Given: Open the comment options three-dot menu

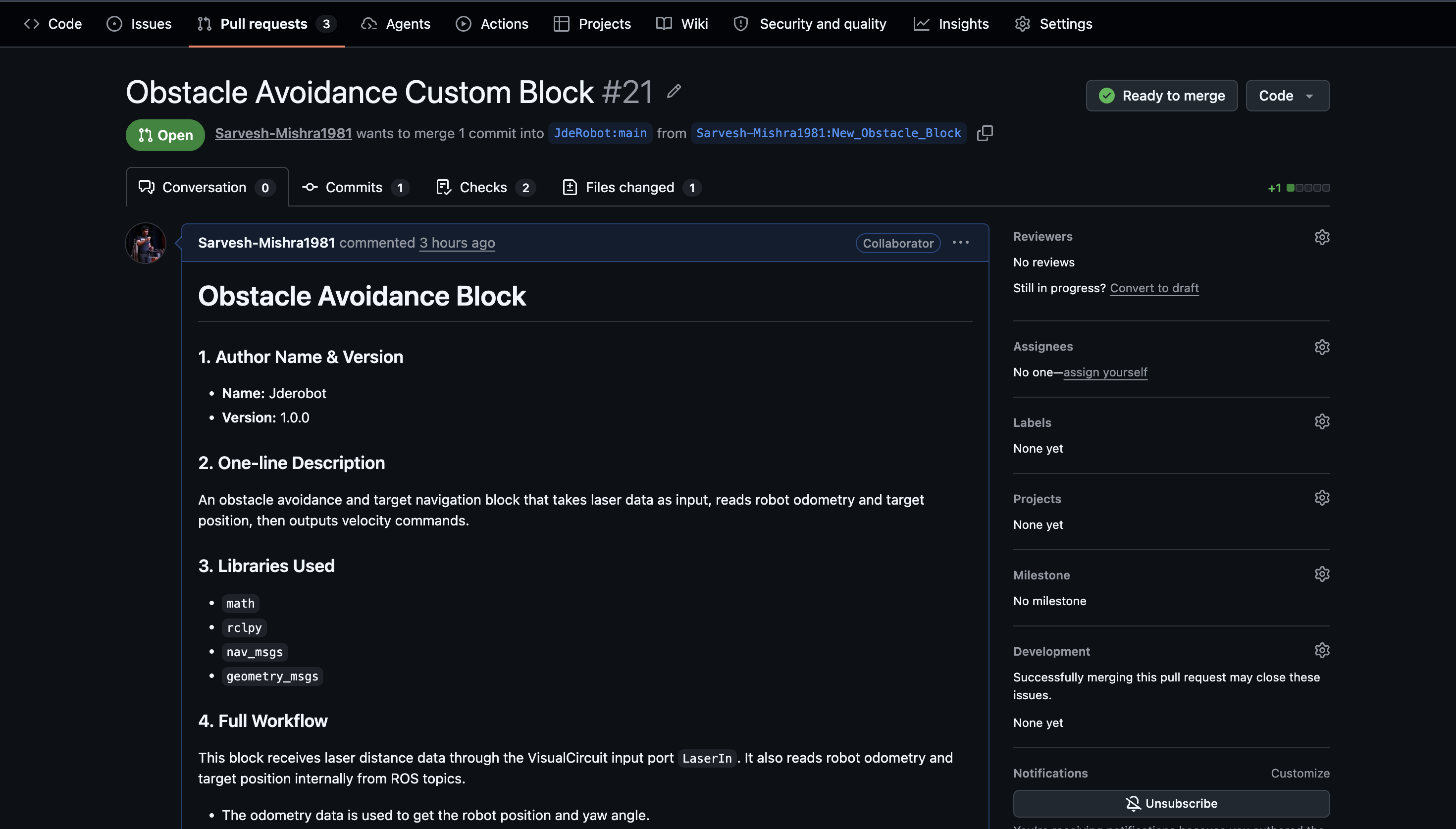Looking at the screenshot, I should [x=961, y=243].
